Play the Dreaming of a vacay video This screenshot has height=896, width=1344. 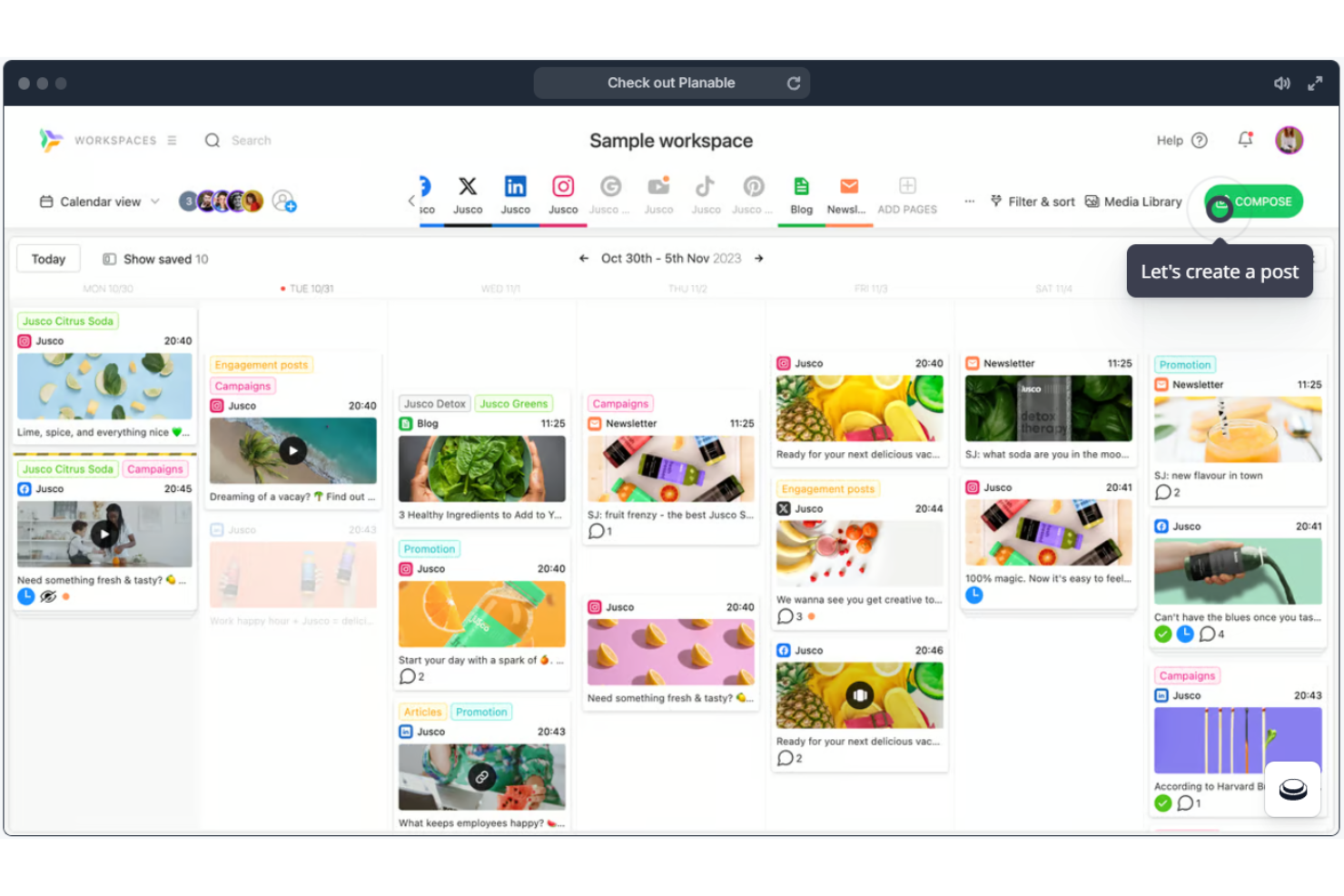click(292, 450)
